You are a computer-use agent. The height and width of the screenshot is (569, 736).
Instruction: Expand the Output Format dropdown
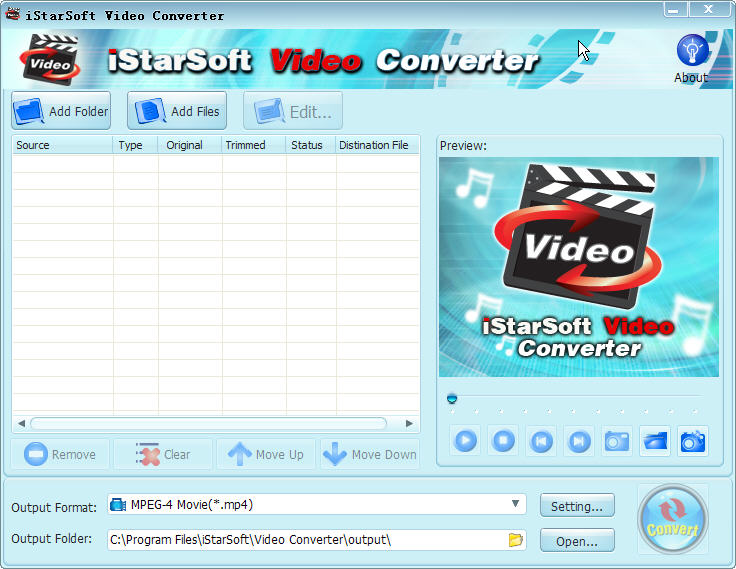coord(515,504)
